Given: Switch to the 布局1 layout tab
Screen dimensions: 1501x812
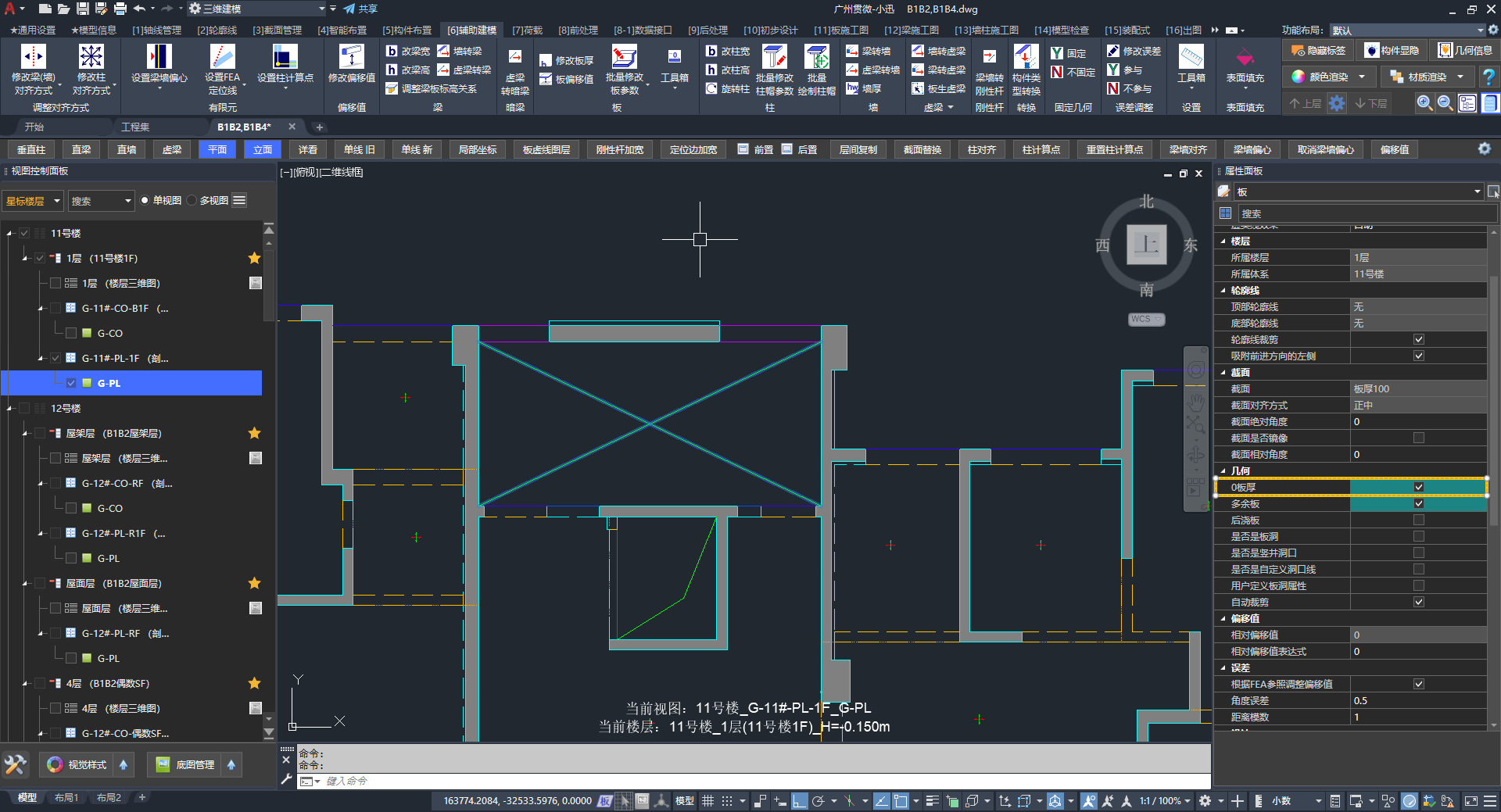Looking at the screenshot, I should click(x=66, y=798).
